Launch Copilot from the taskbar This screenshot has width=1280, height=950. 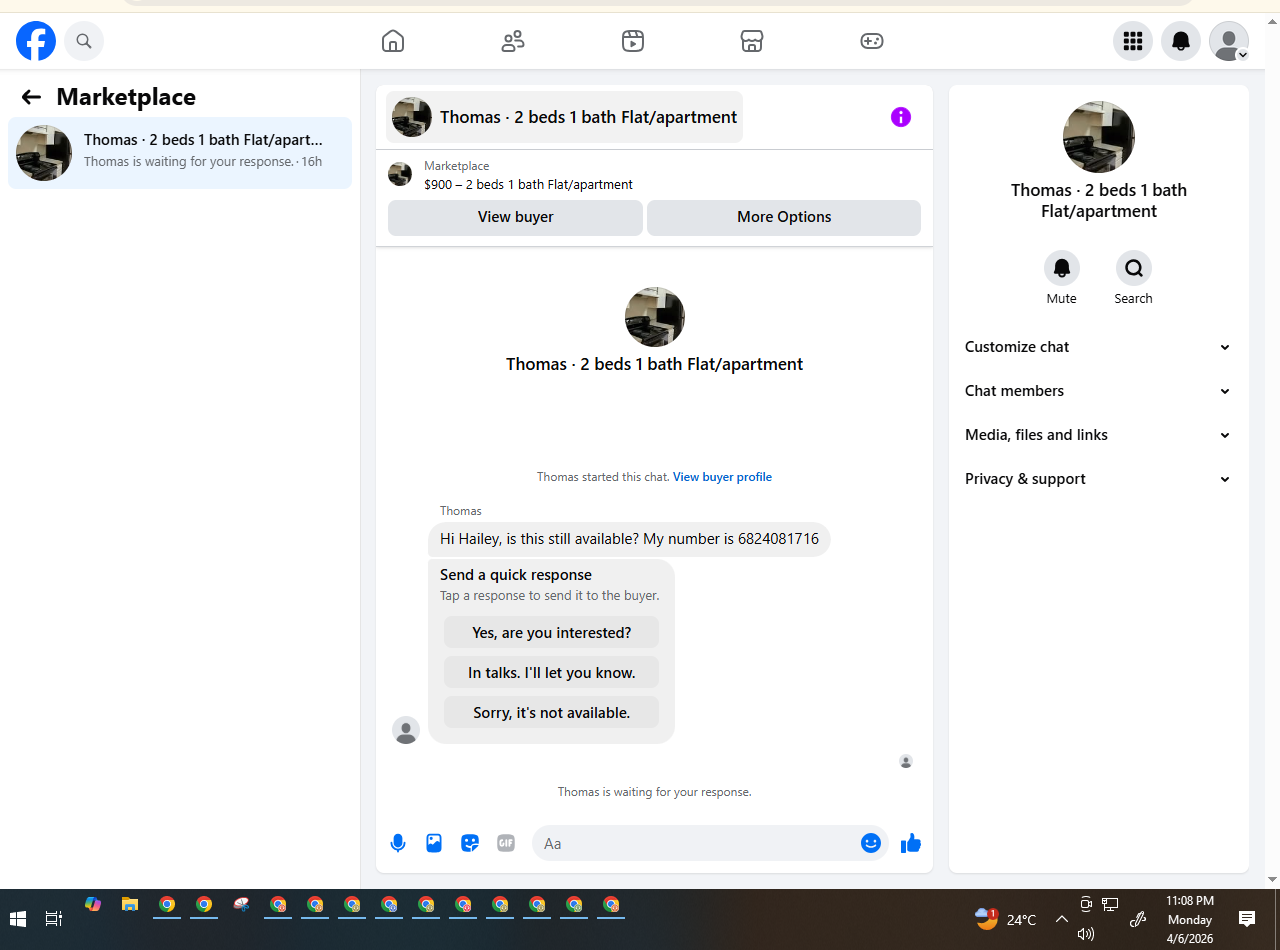93,904
